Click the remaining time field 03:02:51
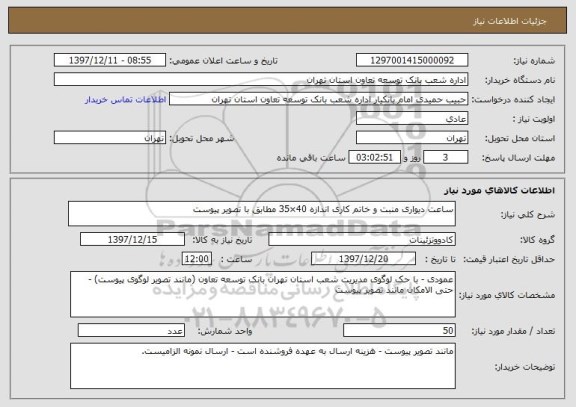576x407 pixels. [374, 157]
